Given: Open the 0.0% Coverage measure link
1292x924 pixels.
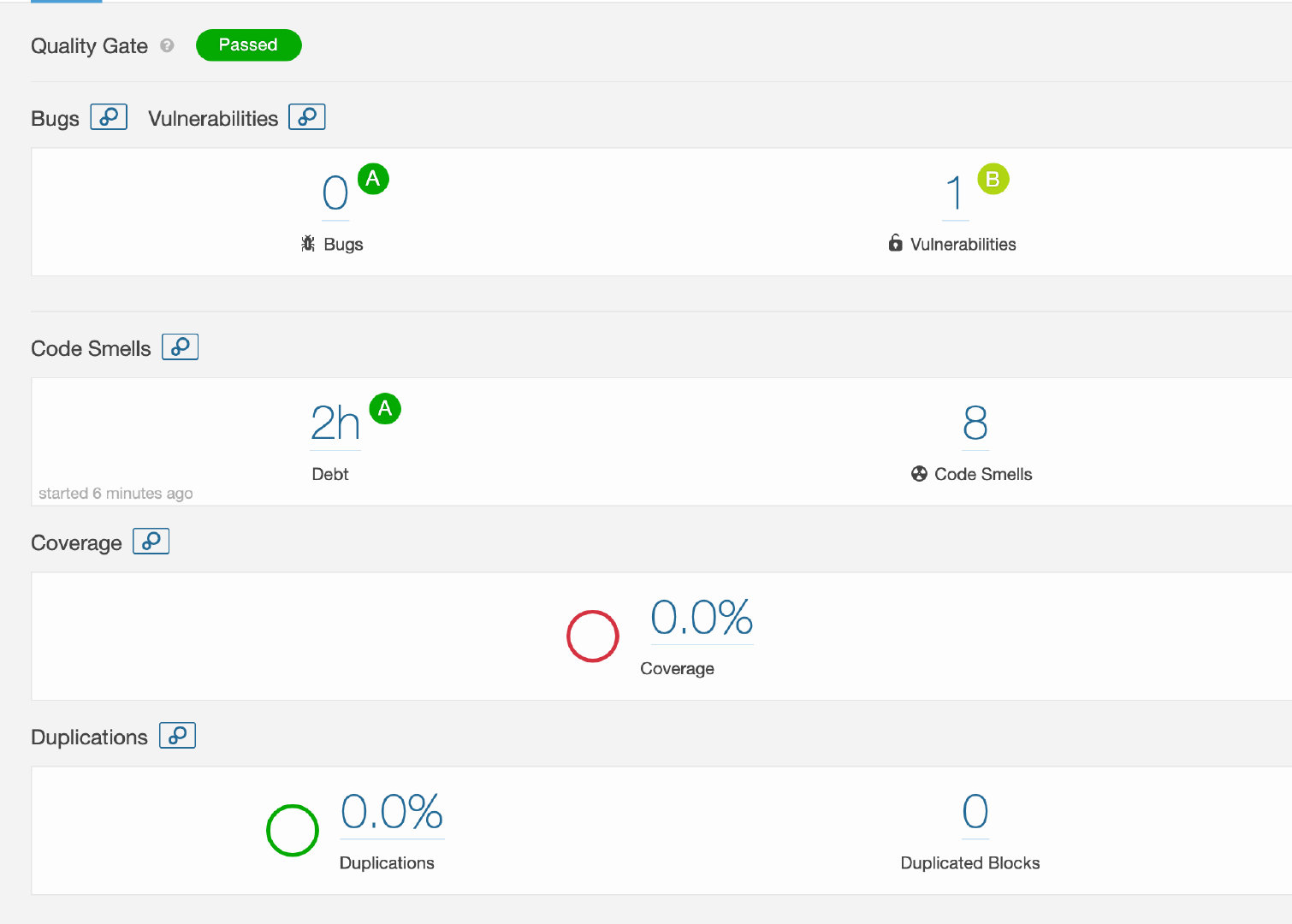Looking at the screenshot, I should tap(702, 618).
